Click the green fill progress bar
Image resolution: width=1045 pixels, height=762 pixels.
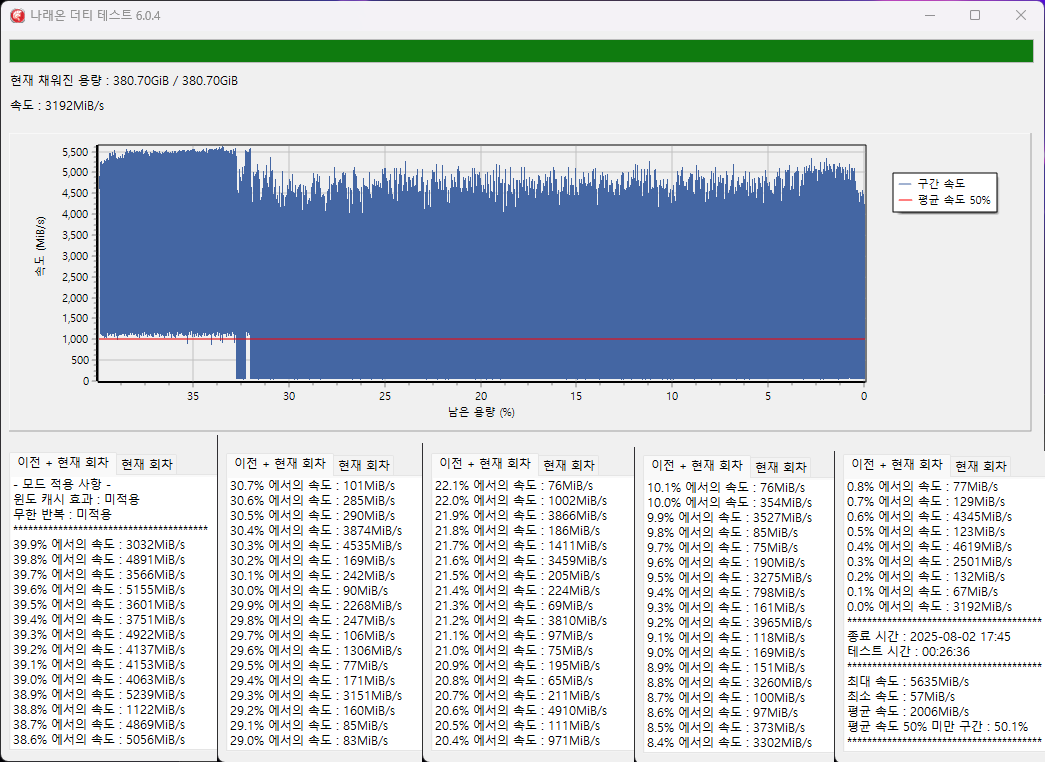coord(521,51)
